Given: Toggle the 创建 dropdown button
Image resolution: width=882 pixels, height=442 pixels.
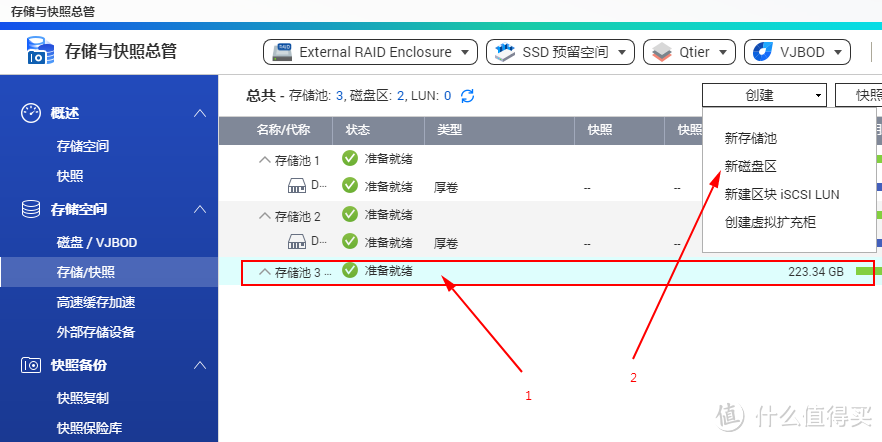Looking at the screenshot, I should 764,96.
